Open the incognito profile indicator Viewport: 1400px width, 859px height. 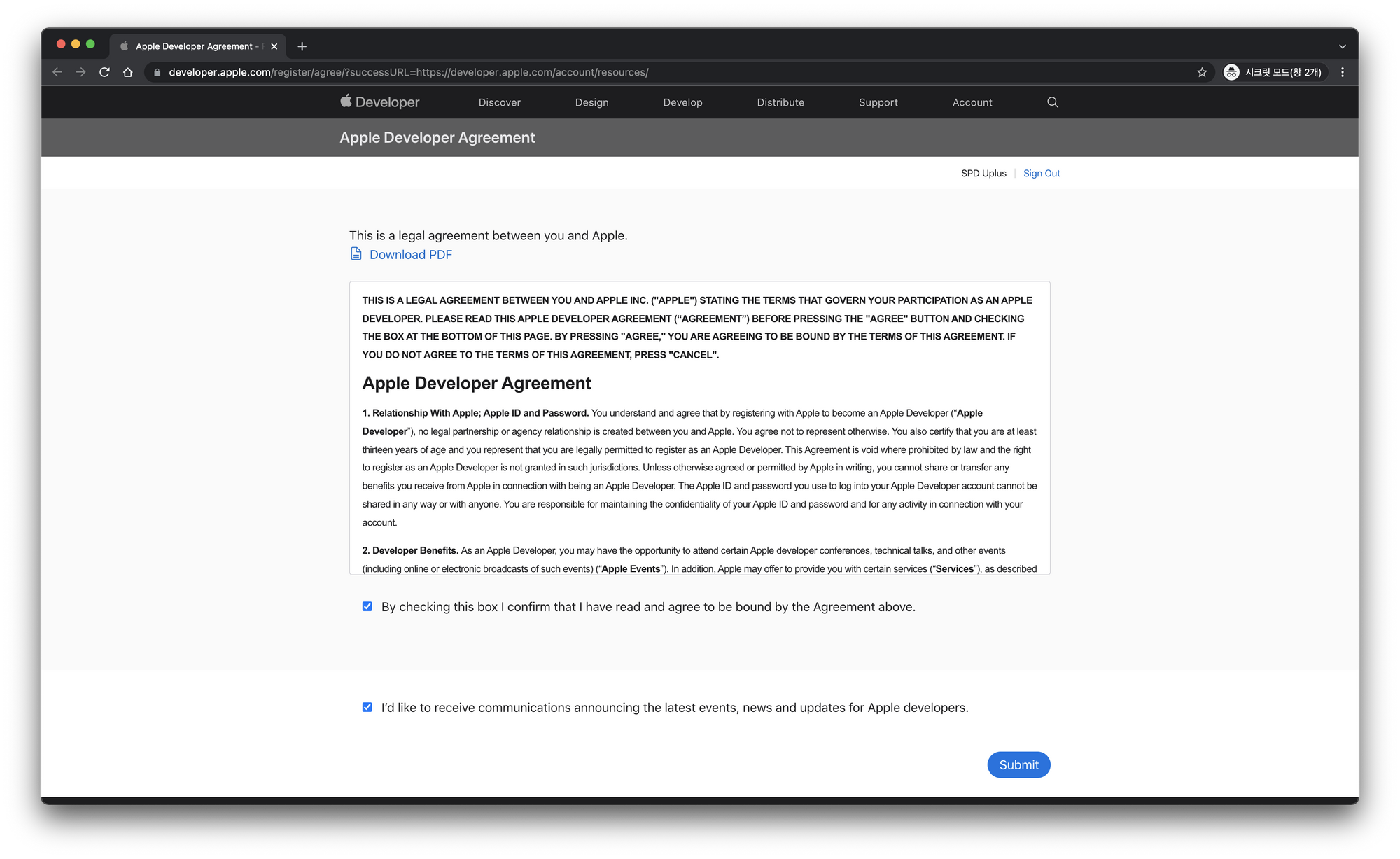click(1273, 72)
